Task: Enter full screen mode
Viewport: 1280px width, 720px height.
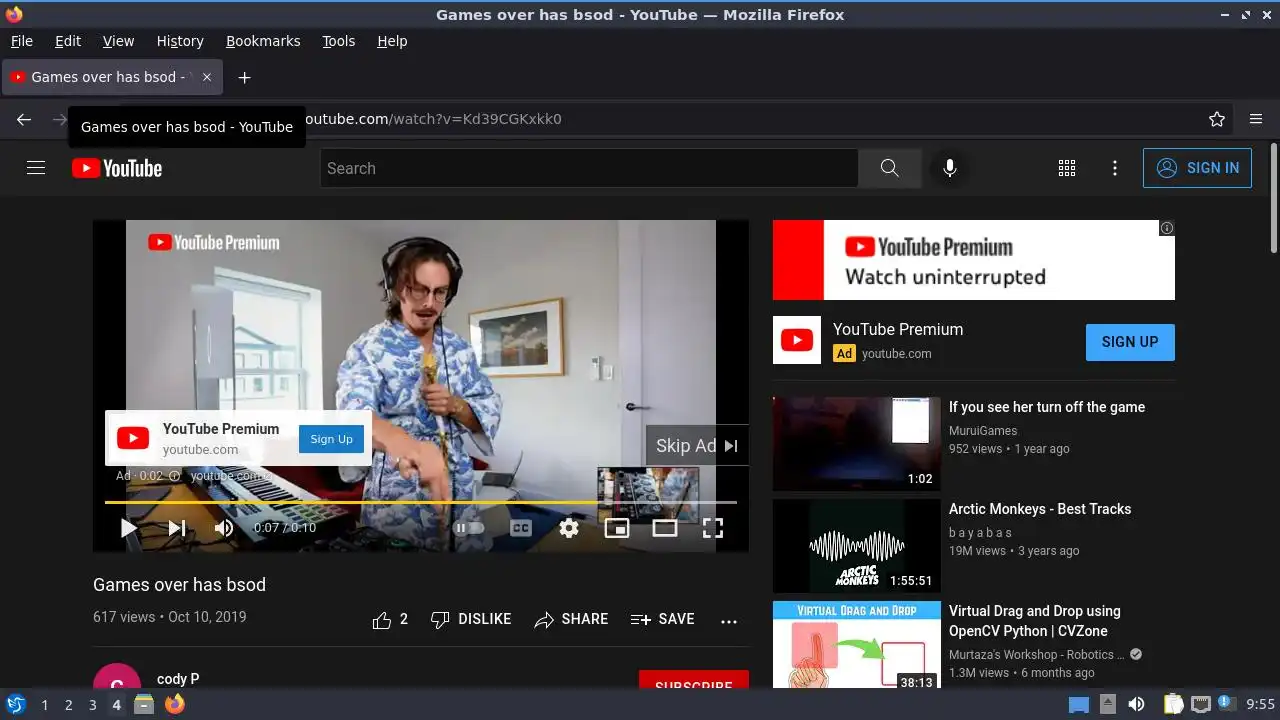Action: click(x=713, y=528)
